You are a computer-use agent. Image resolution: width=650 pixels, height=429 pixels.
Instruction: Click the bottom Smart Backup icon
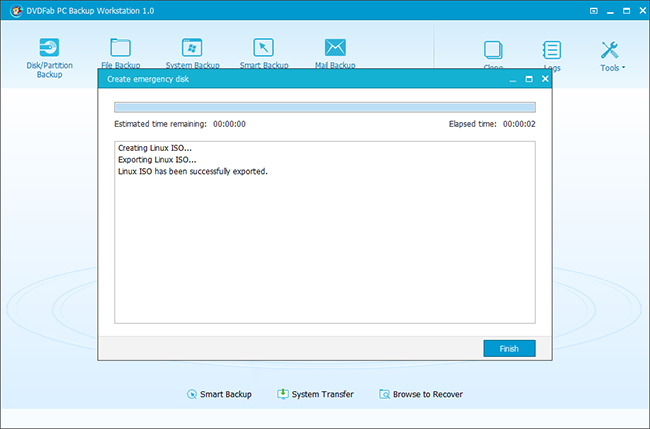pos(192,394)
